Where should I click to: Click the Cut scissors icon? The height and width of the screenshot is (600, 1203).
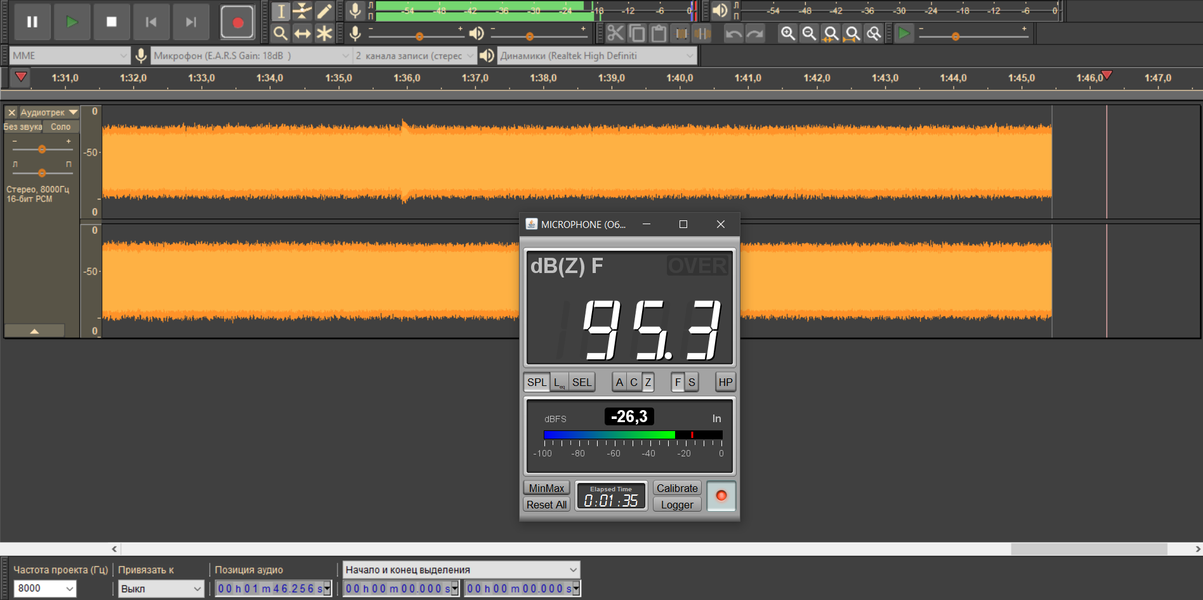[x=615, y=33]
